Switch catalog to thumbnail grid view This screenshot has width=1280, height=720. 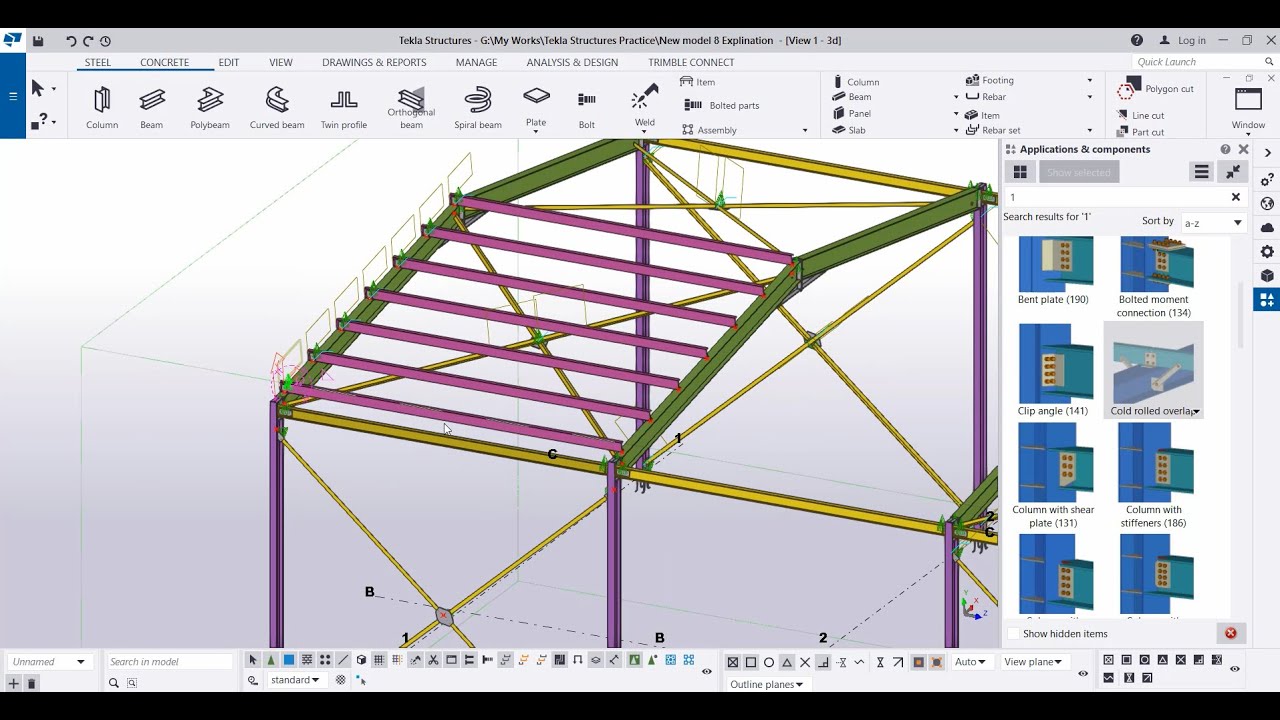[1020, 172]
